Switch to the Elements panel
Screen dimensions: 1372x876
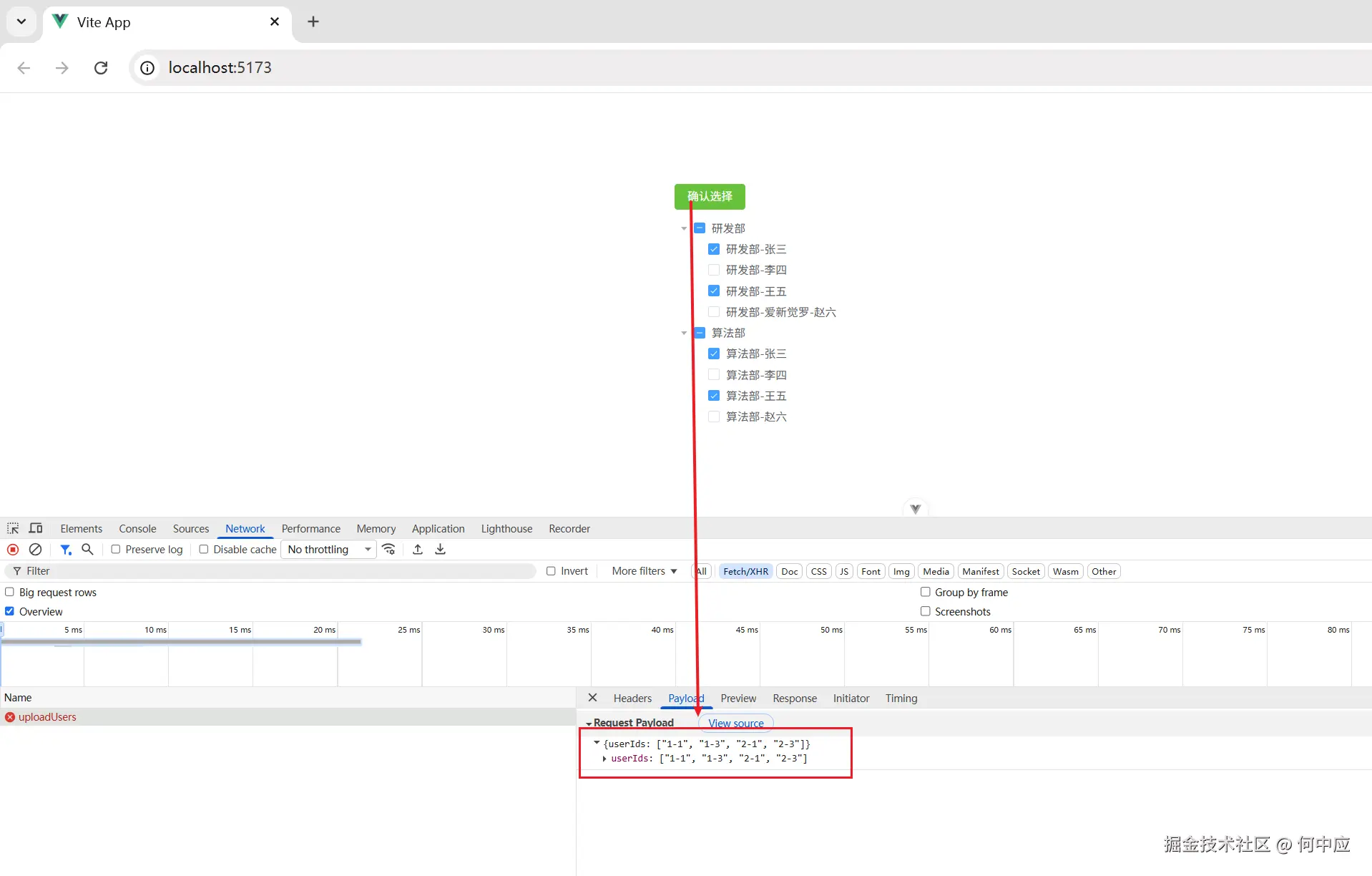[82, 529]
